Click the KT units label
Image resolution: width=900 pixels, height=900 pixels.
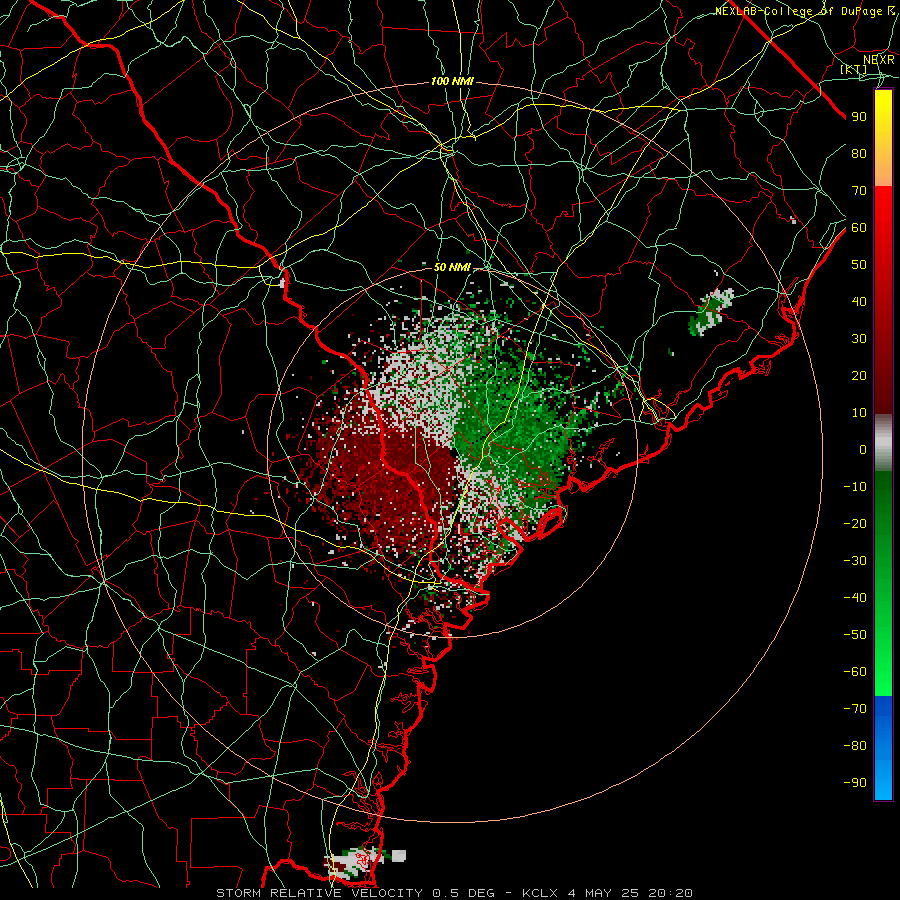[854, 69]
